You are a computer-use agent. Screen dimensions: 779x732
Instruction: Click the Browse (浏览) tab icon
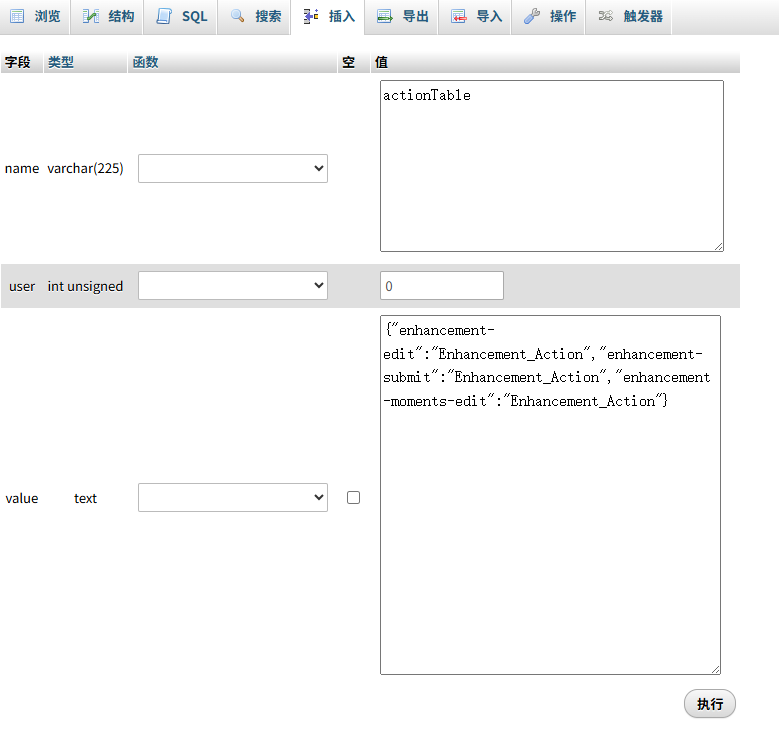17,17
